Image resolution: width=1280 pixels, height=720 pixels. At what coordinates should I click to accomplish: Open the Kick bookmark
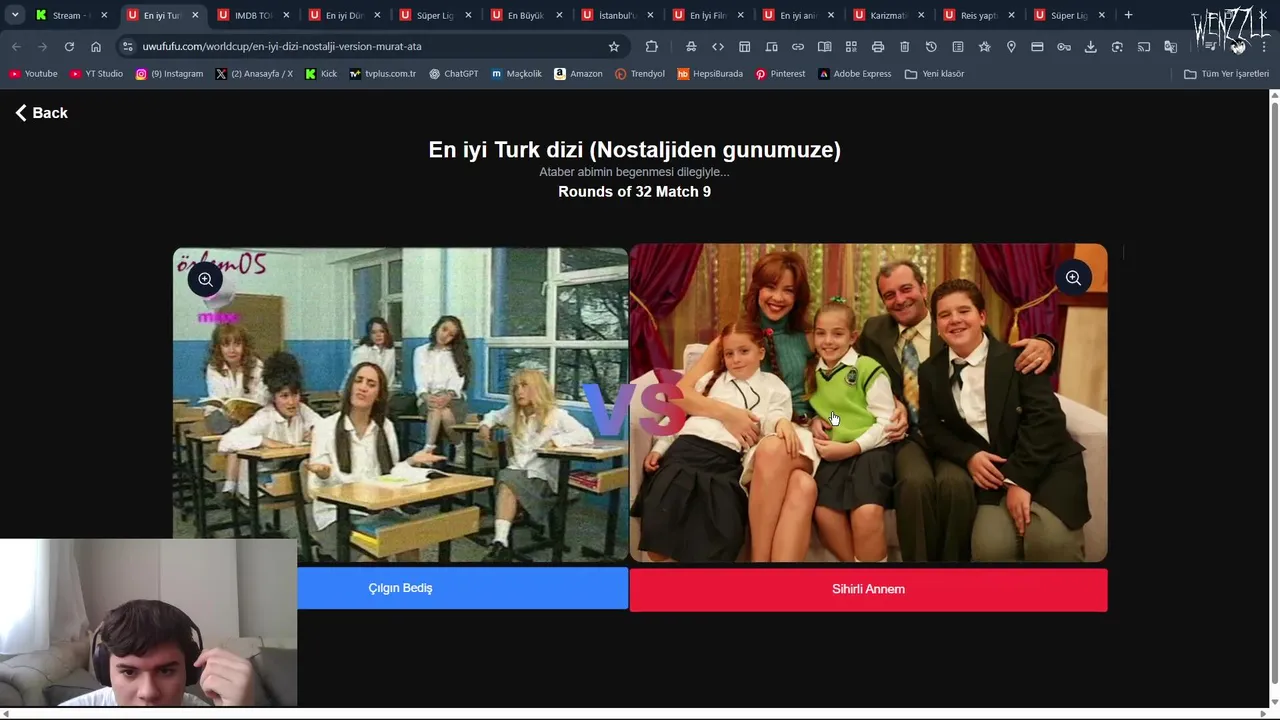tap(321, 74)
